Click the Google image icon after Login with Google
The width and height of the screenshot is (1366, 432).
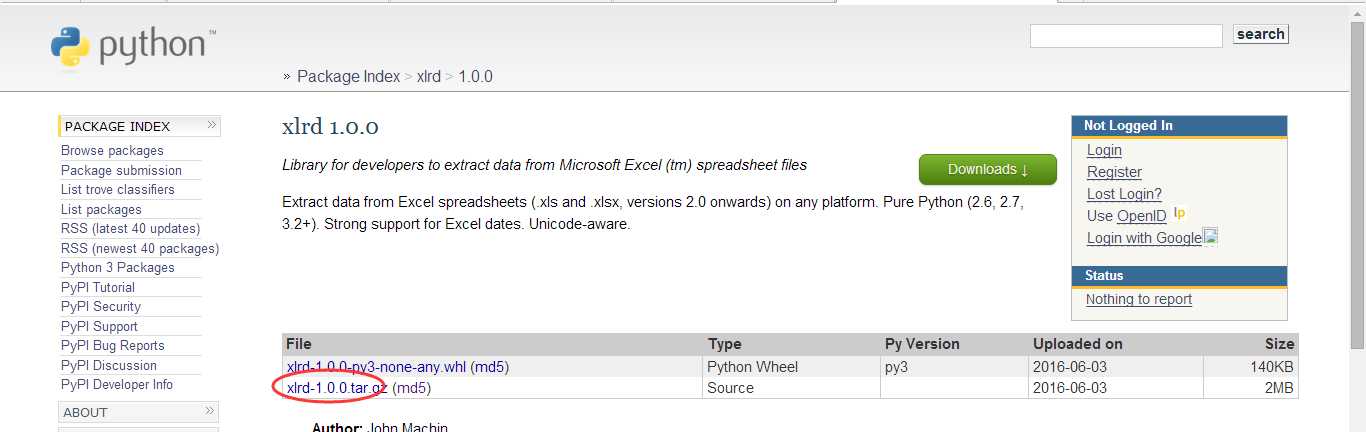pyautogui.click(x=1210, y=237)
